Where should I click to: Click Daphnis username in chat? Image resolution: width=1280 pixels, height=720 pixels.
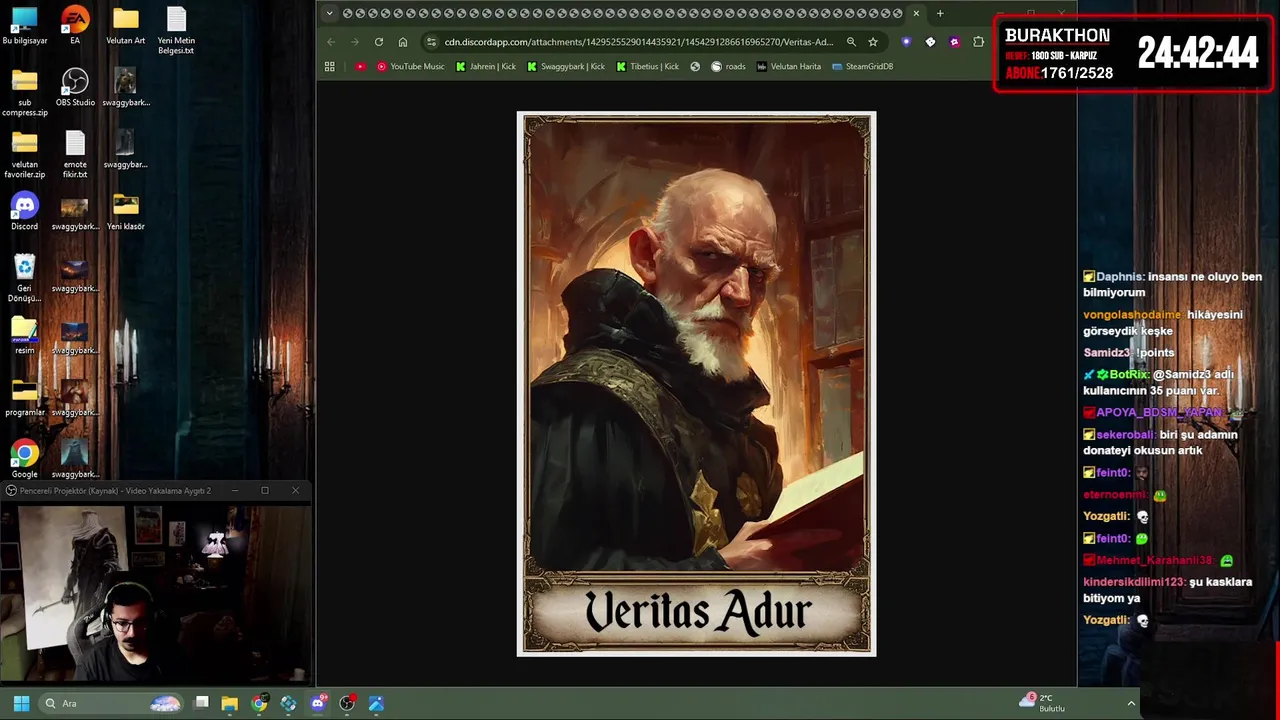click(1120, 277)
